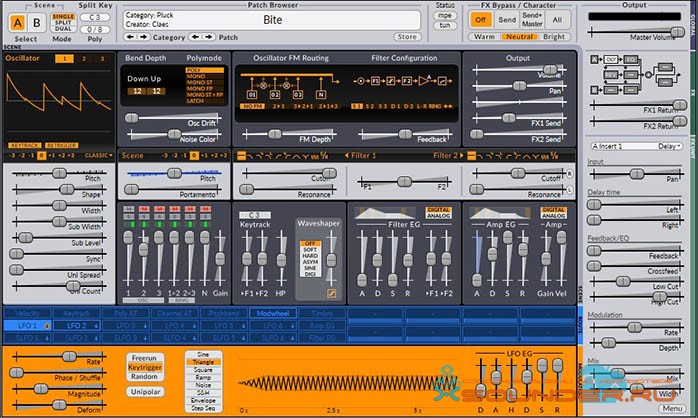Viewport: 698px width, 418px height.
Task: Switch Filter EG to ANALOG mode
Action: [x=438, y=215]
